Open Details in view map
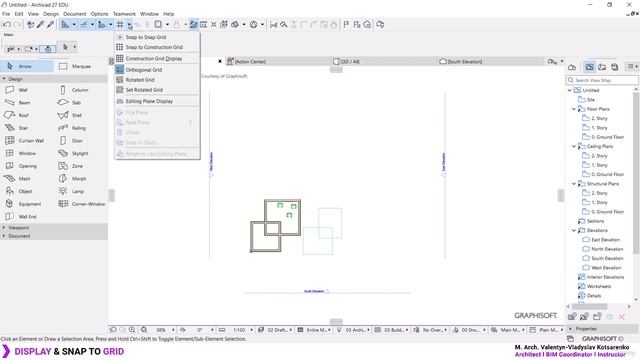640x360 pixels. [x=594, y=296]
